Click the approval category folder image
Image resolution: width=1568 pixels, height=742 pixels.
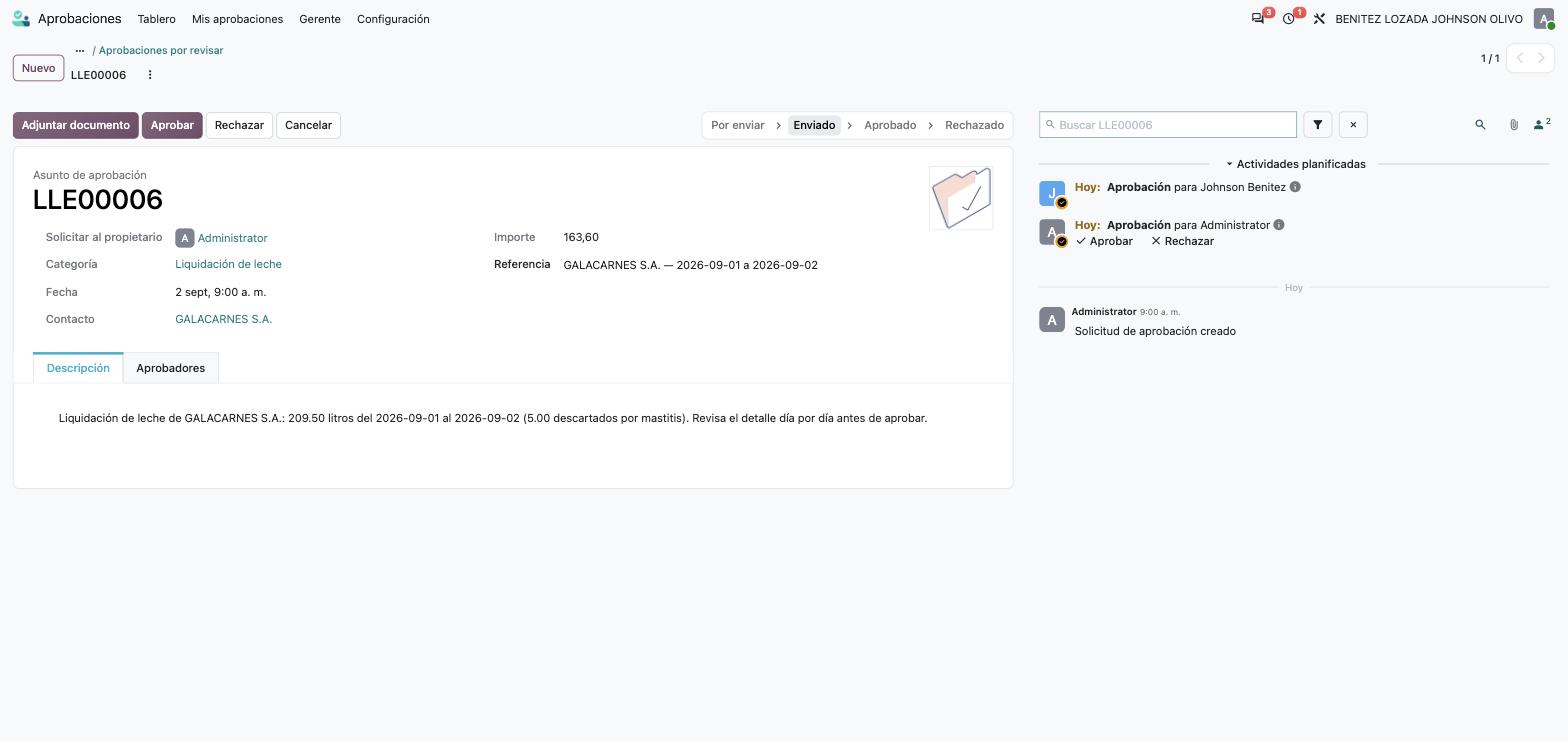961,198
